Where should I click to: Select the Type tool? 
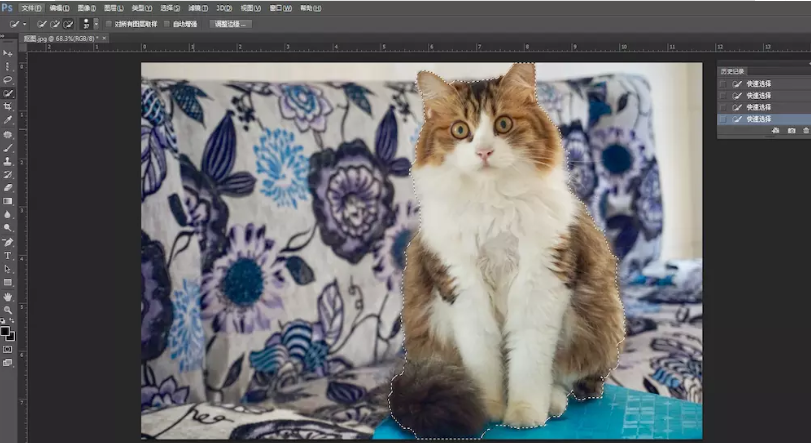[8, 255]
